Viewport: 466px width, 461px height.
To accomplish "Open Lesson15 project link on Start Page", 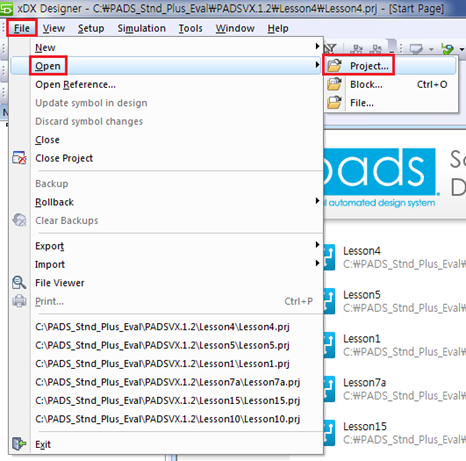I will pos(365,427).
